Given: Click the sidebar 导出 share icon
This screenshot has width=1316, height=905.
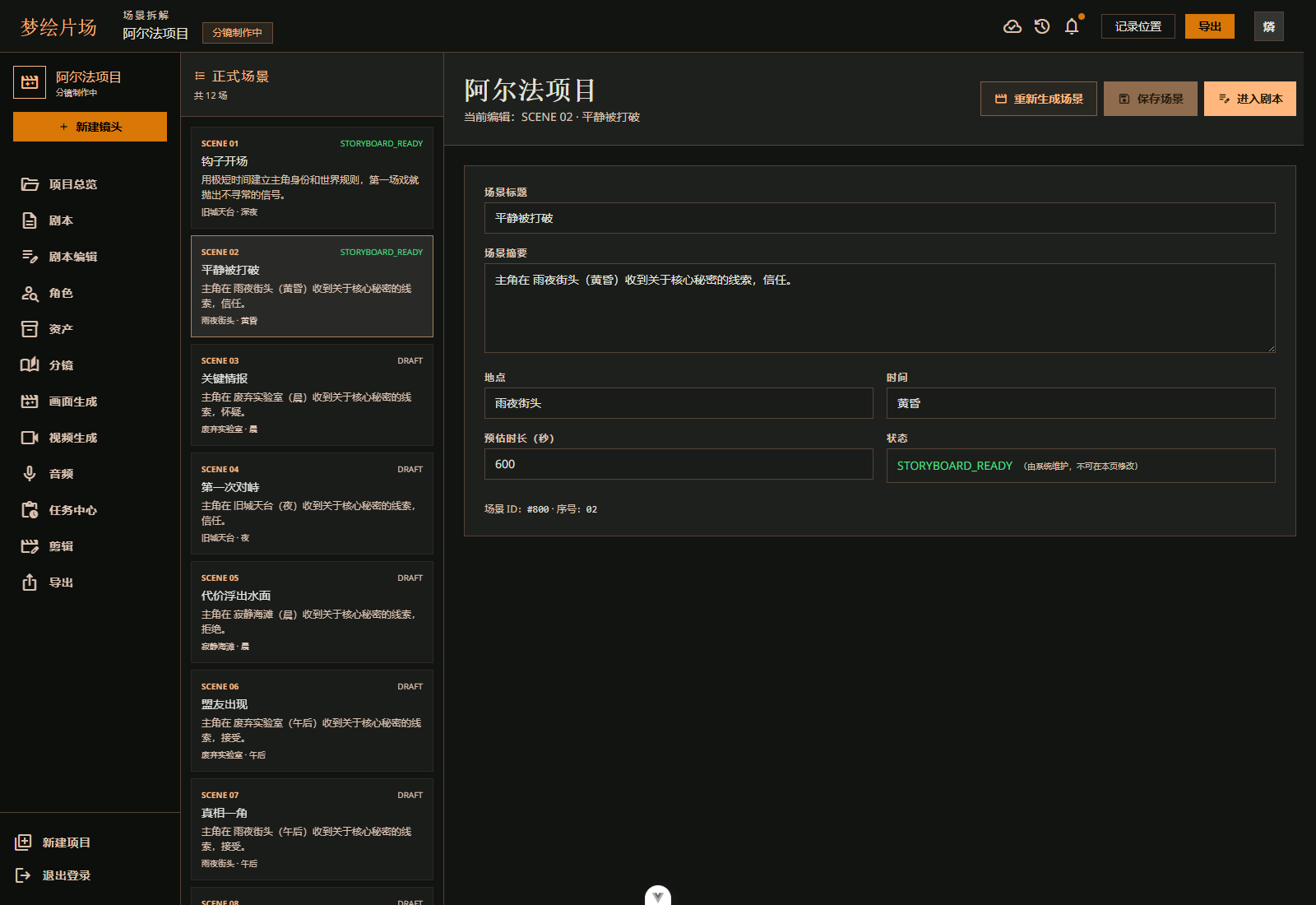Looking at the screenshot, I should coord(30,582).
